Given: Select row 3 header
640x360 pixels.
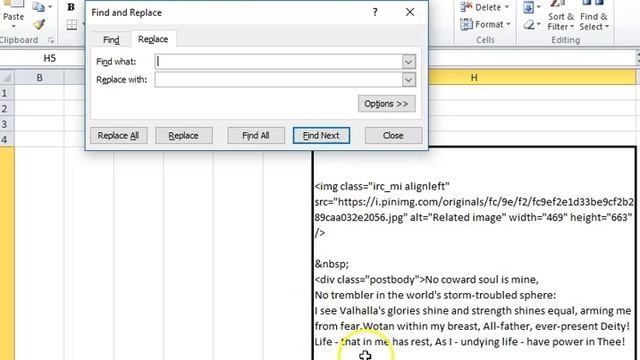Looking at the screenshot, I should (7, 124).
